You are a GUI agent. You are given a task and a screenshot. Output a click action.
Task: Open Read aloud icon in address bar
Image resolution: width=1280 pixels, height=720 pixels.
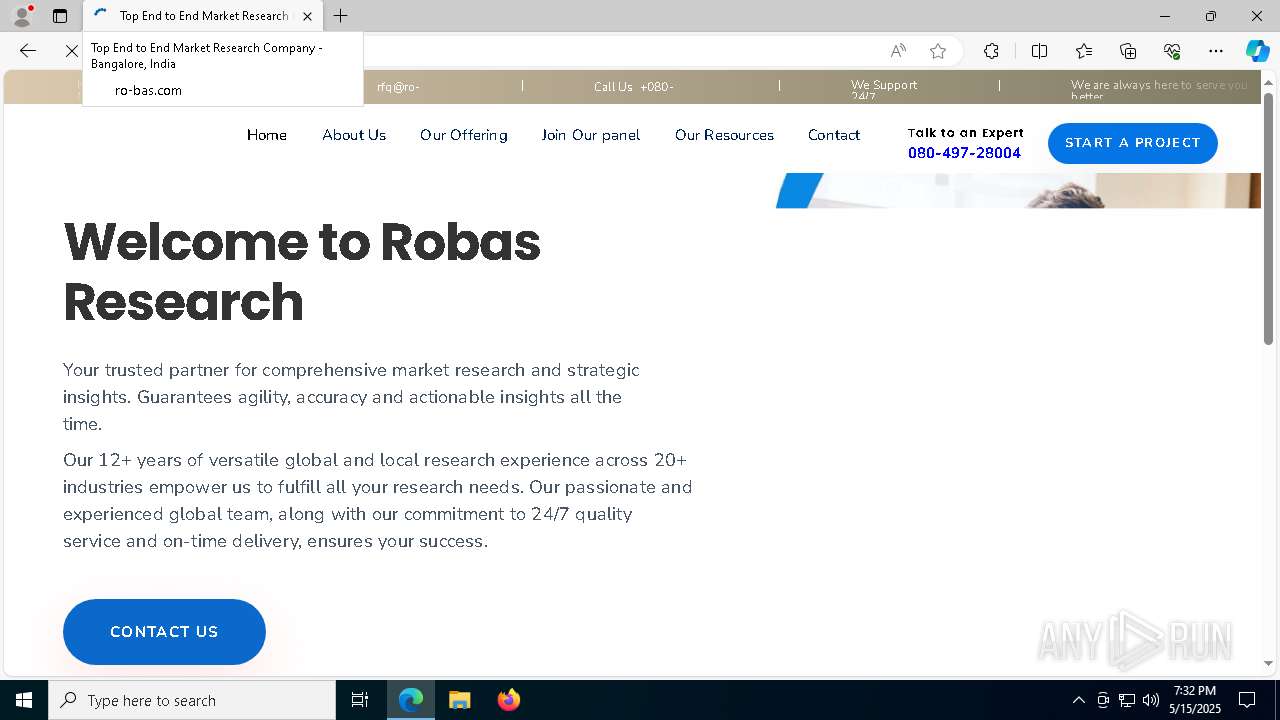point(898,51)
